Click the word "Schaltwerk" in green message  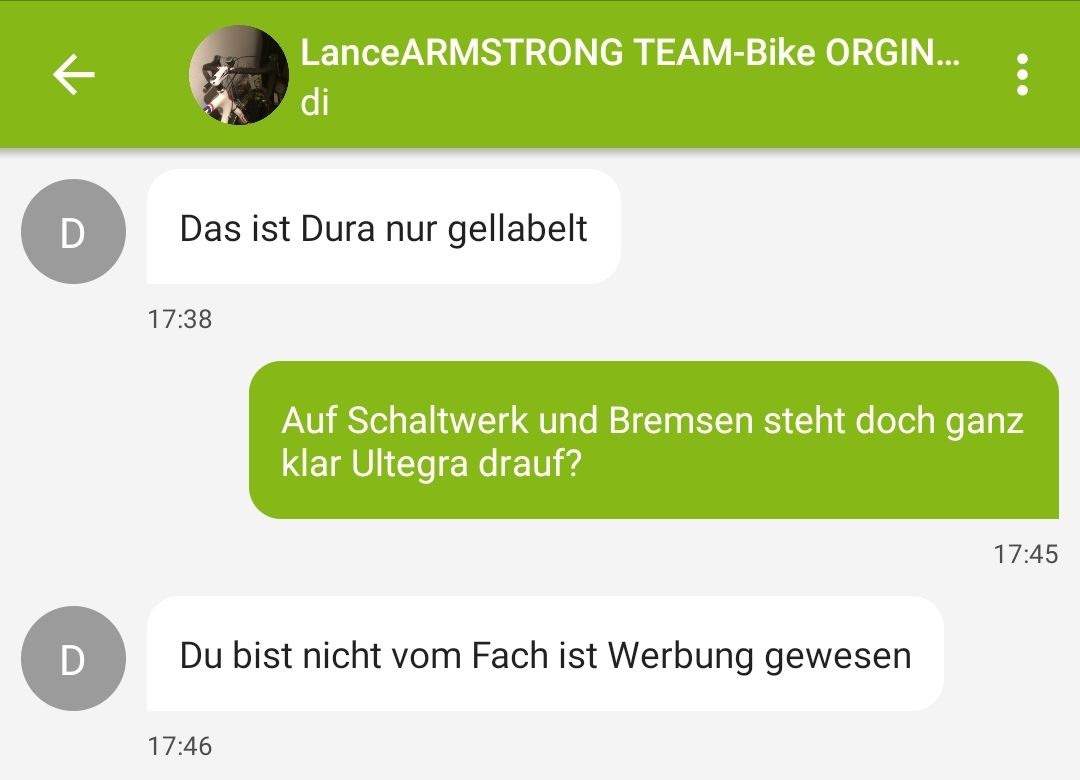[437, 420]
